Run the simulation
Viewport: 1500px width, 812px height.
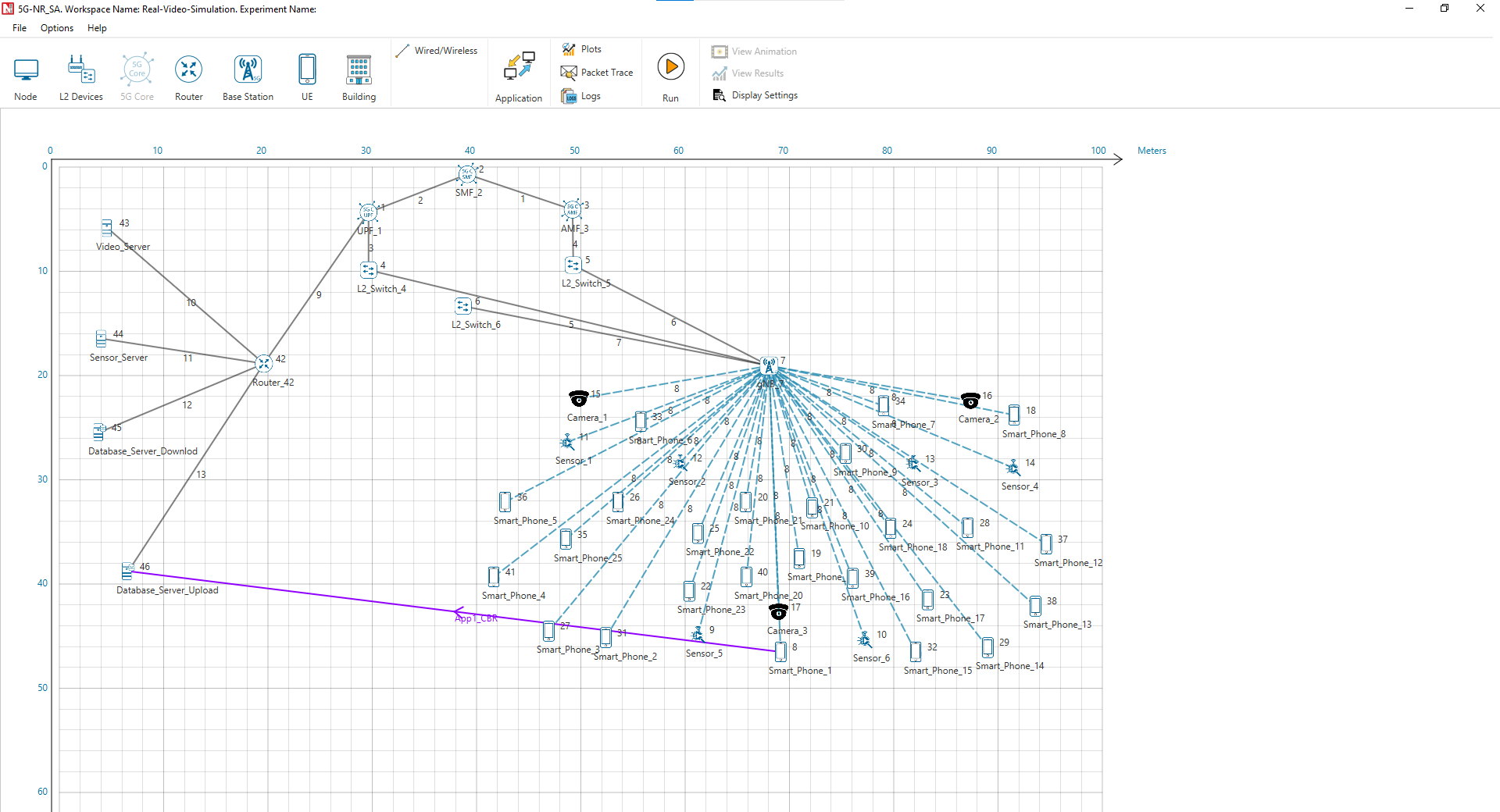tap(670, 77)
